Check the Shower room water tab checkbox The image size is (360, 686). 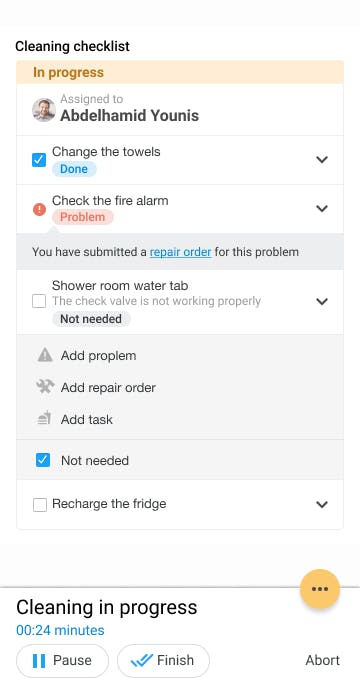39,301
